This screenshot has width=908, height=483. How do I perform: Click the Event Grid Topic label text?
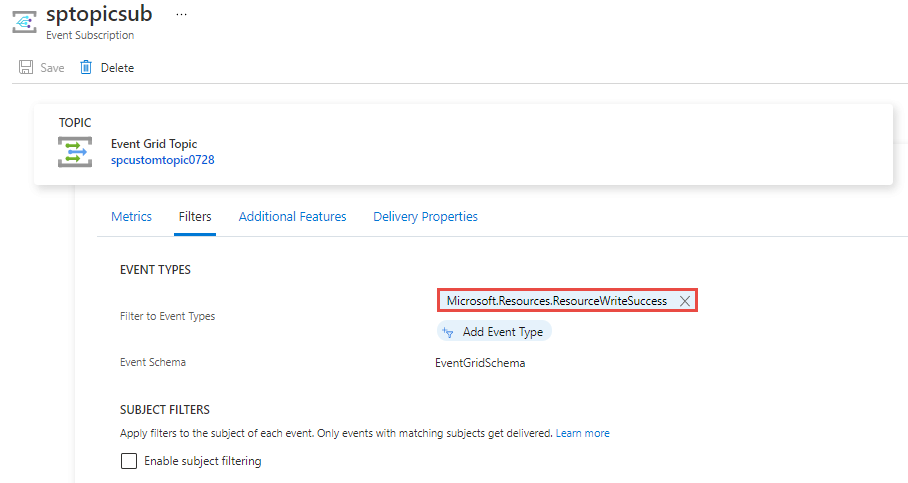click(154, 144)
